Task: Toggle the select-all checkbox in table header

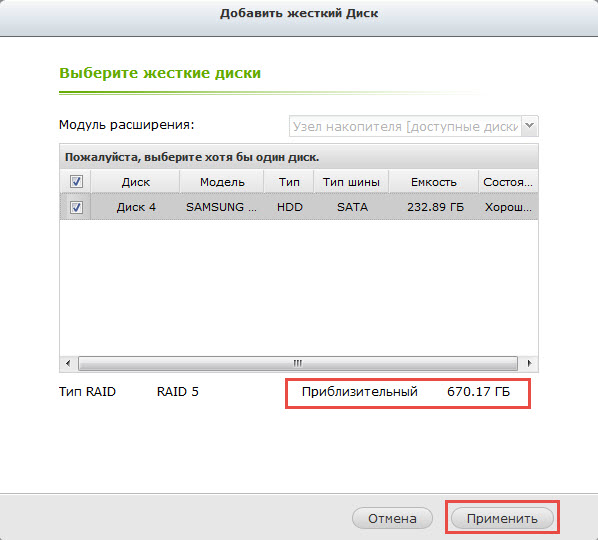Action: [x=76, y=182]
